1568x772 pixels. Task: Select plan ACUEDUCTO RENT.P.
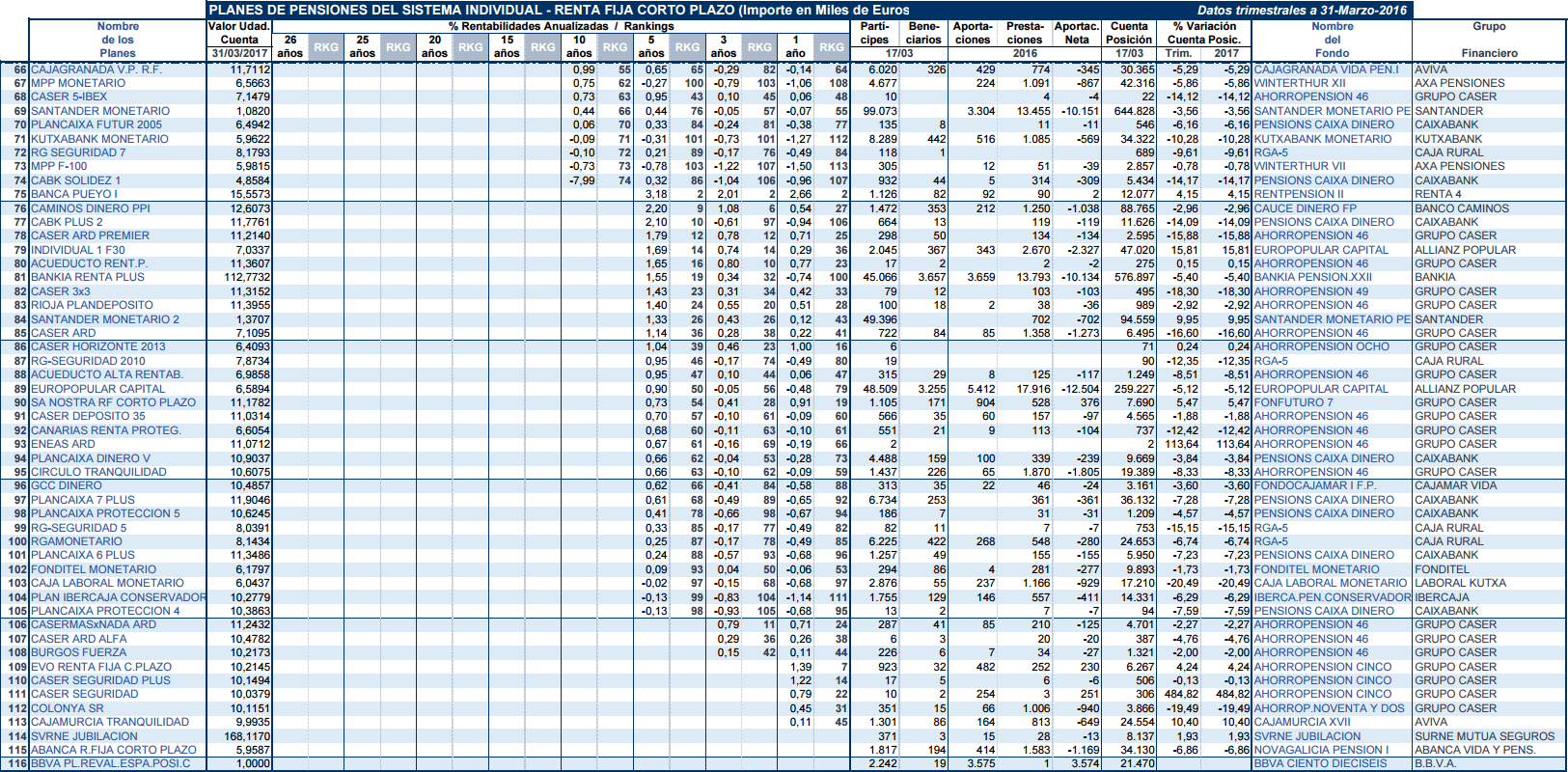tap(89, 263)
